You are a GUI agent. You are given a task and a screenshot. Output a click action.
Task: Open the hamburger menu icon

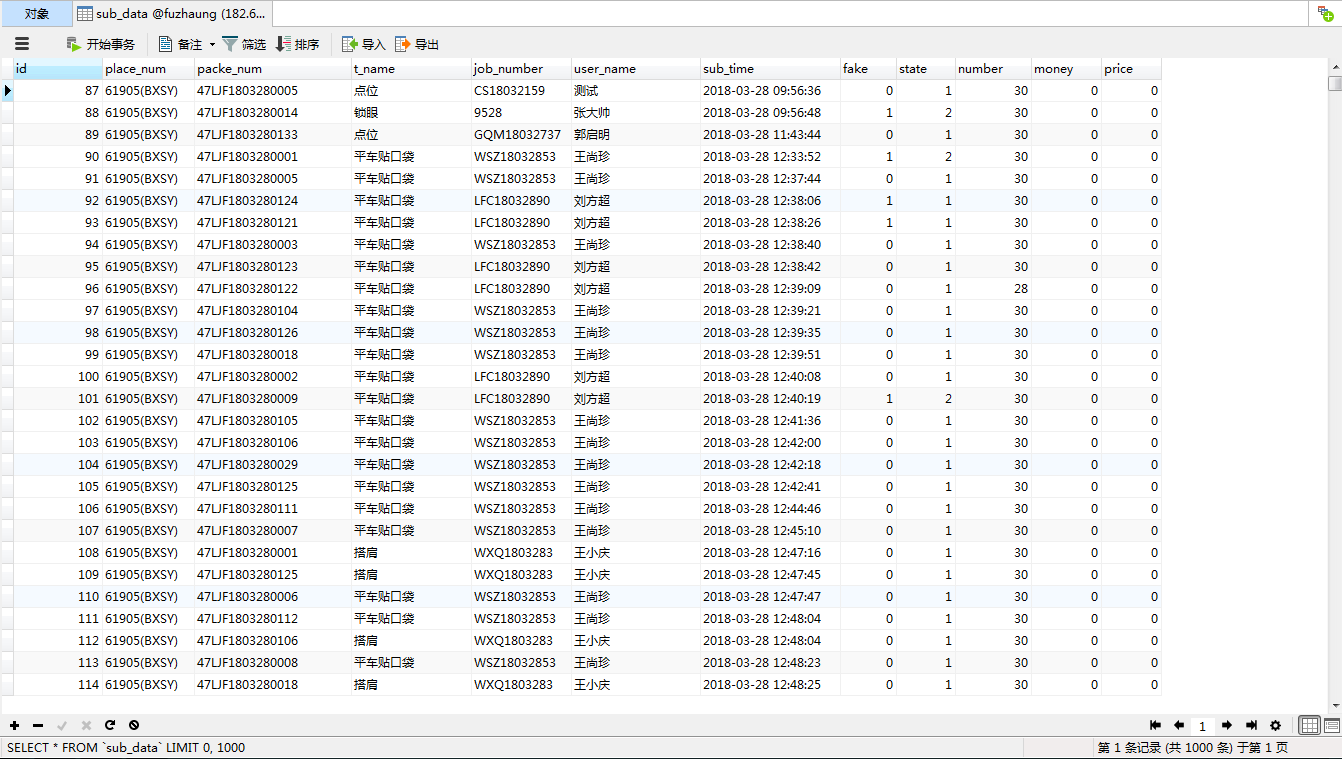point(22,44)
